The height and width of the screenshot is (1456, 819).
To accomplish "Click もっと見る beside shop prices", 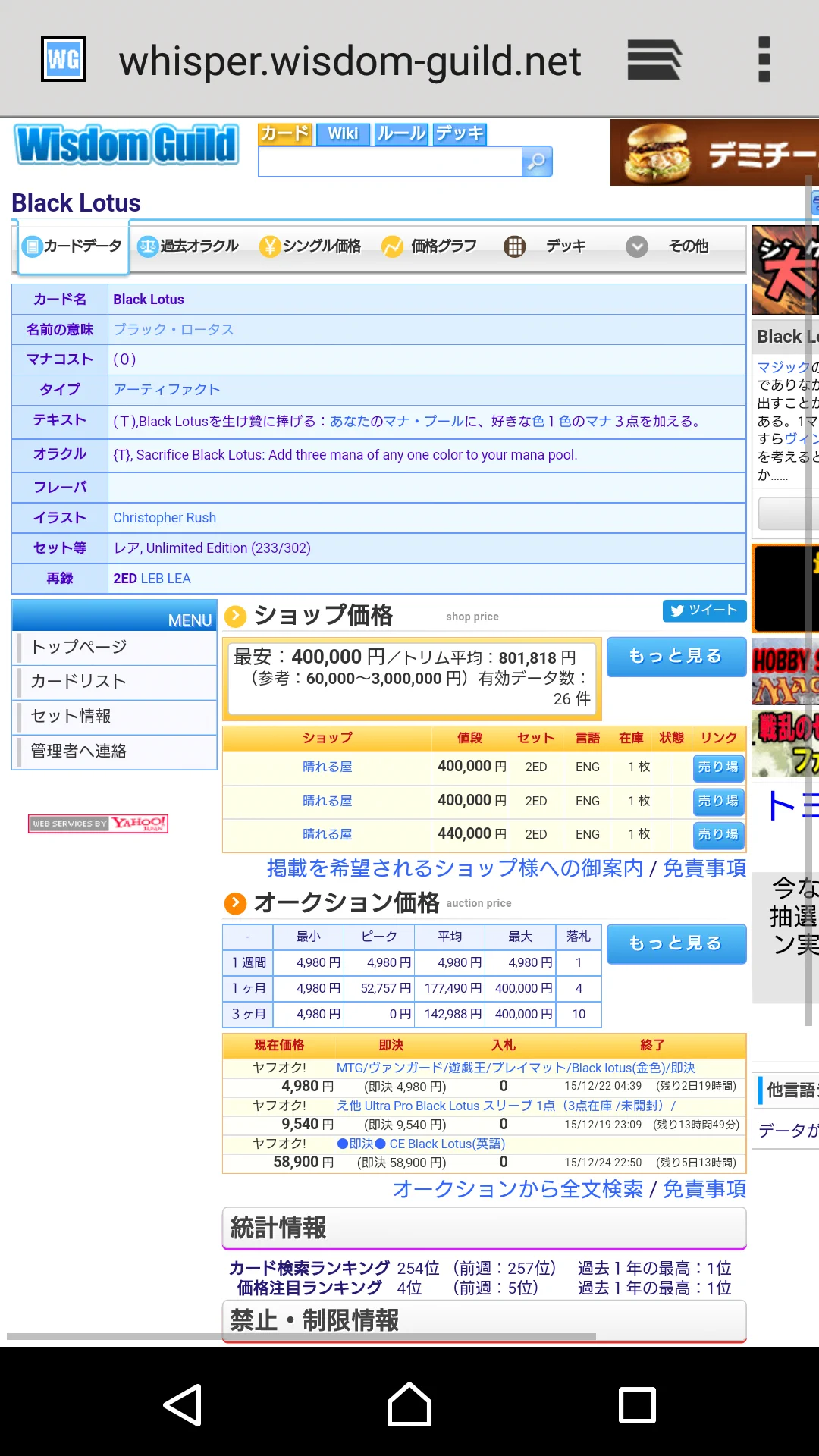I will 676,657.
